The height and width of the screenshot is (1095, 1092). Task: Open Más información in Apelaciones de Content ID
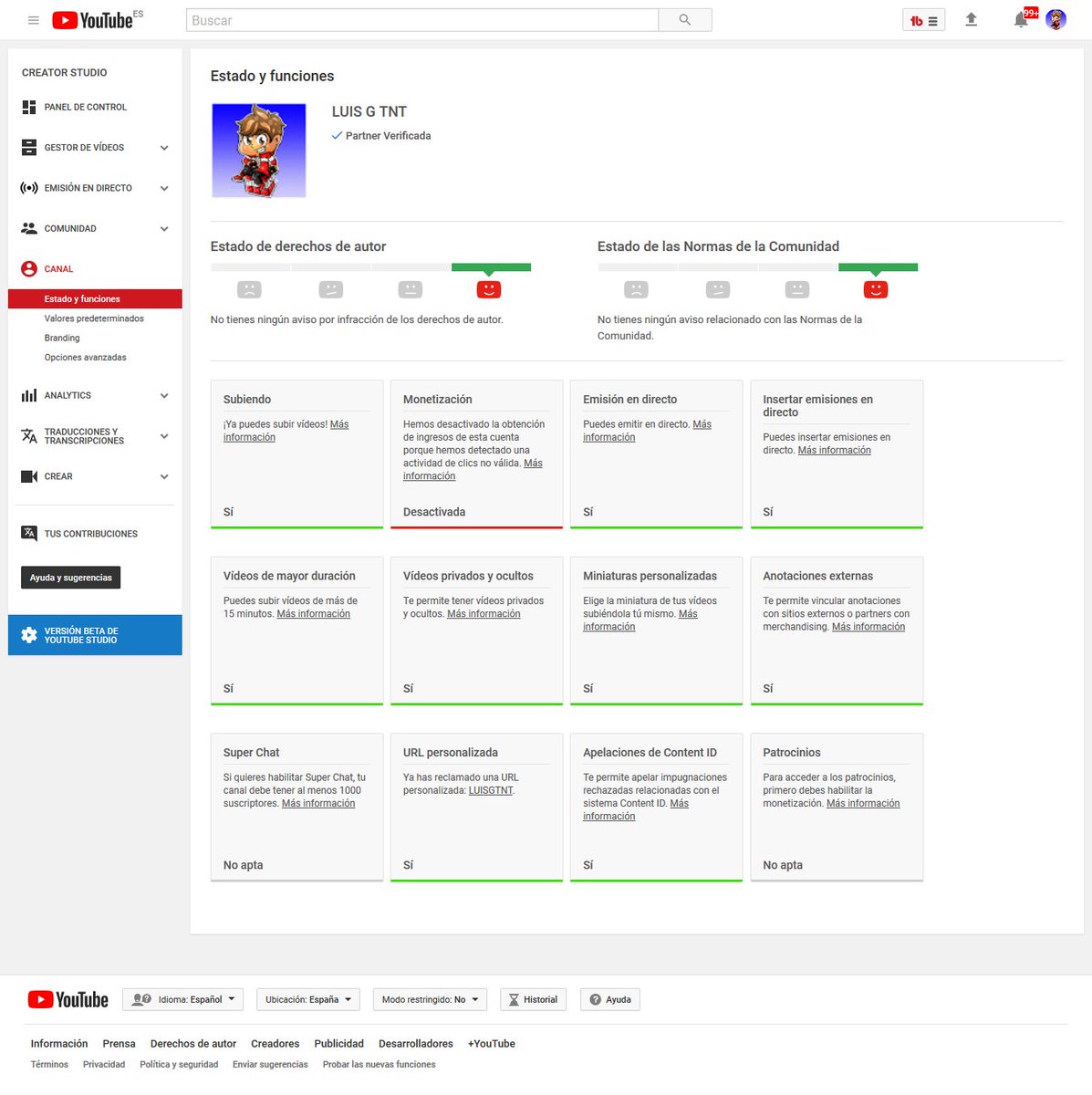coord(636,809)
